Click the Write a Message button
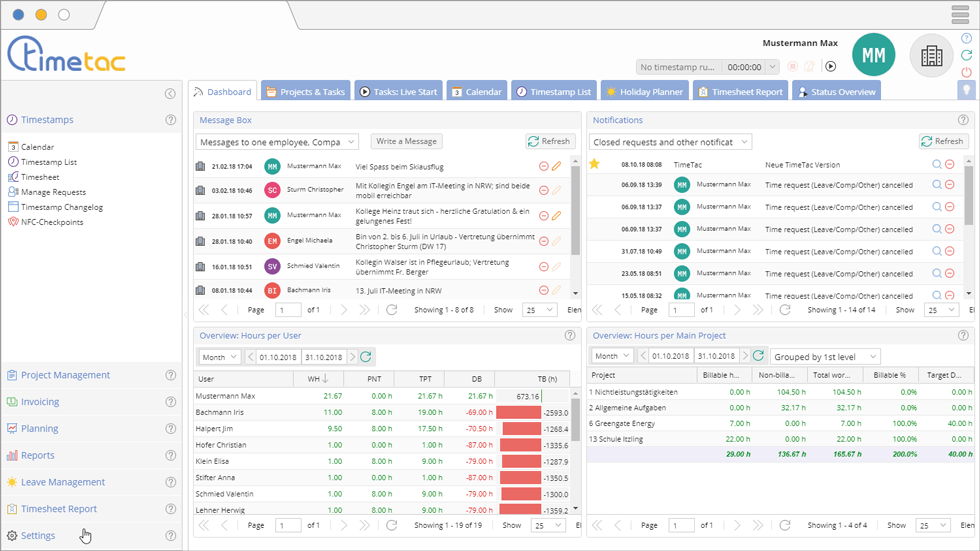This screenshot has width=980, height=551. click(405, 142)
